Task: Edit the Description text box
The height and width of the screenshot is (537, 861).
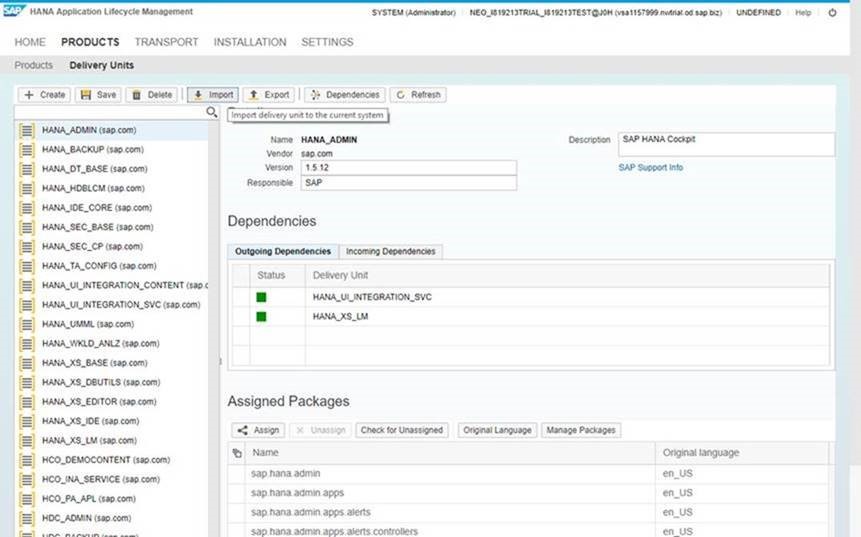Action: pyautogui.click(x=726, y=144)
